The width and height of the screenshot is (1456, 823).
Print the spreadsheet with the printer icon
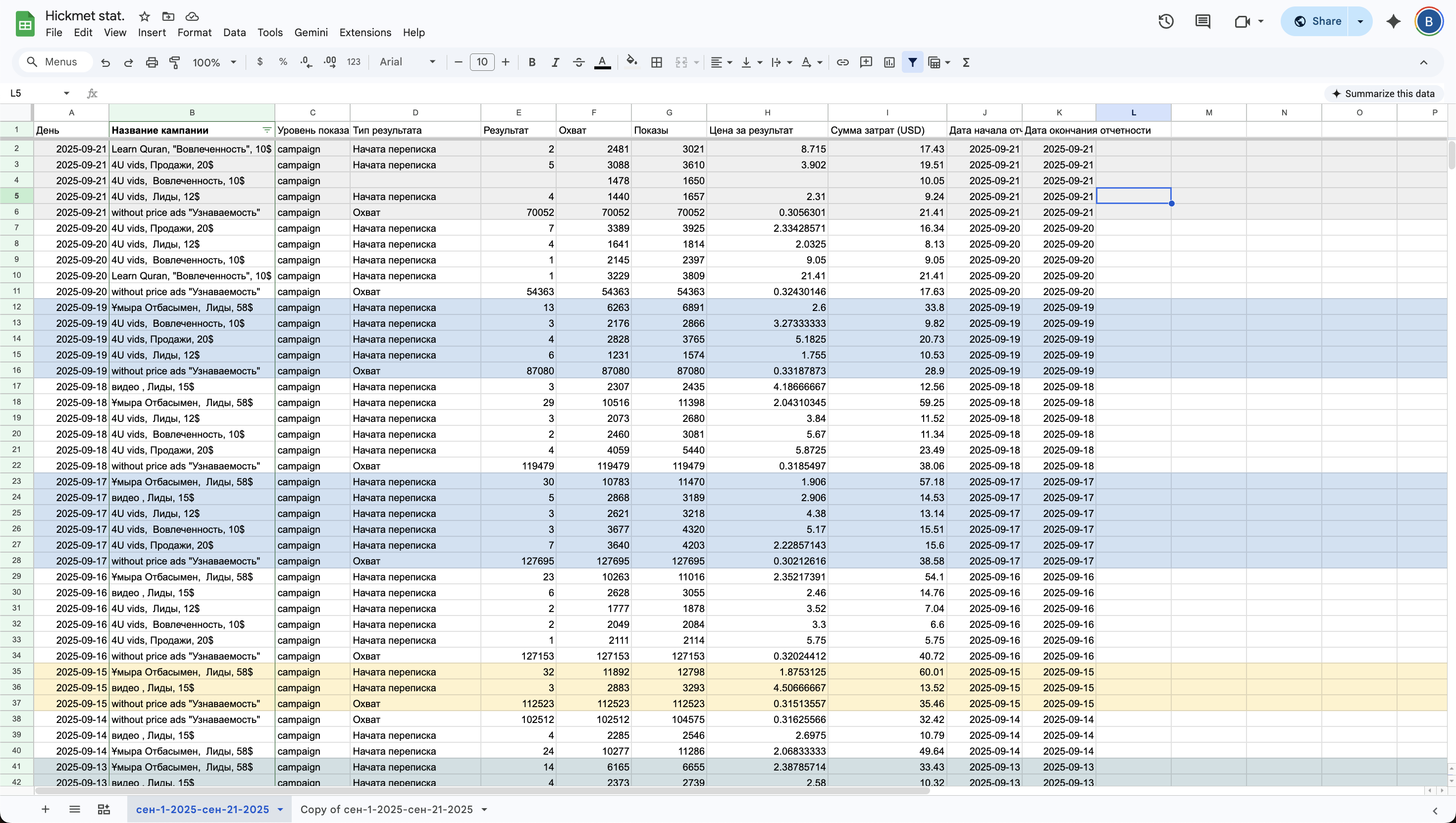[152, 62]
